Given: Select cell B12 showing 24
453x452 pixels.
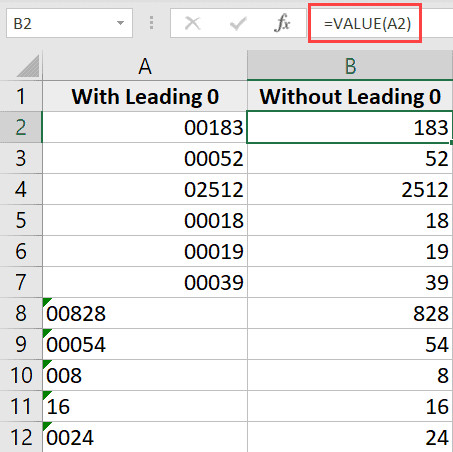Looking at the screenshot, I should (350, 437).
